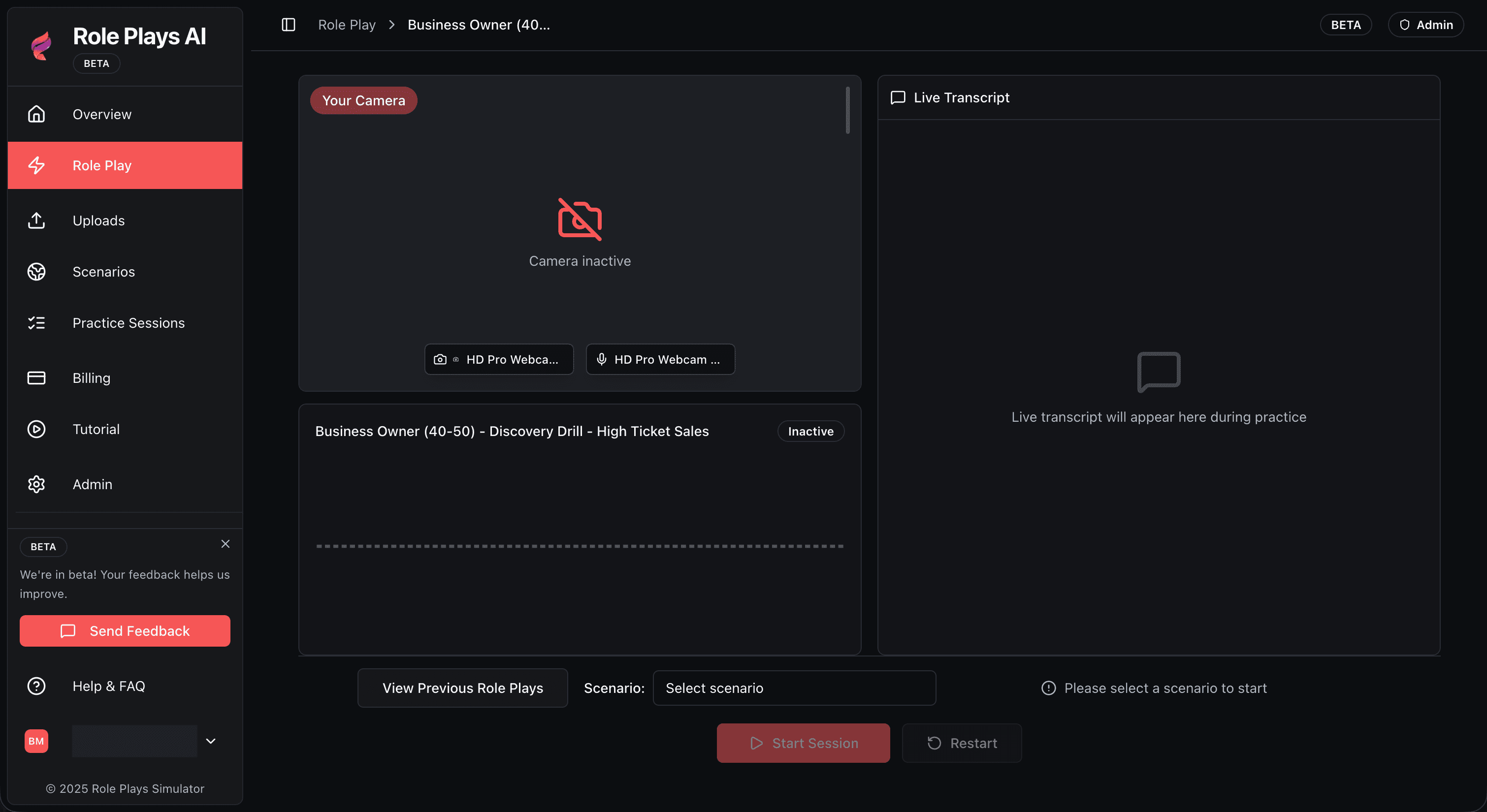Click the Practice Sessions checklist icon

click(x=36, y=323)
